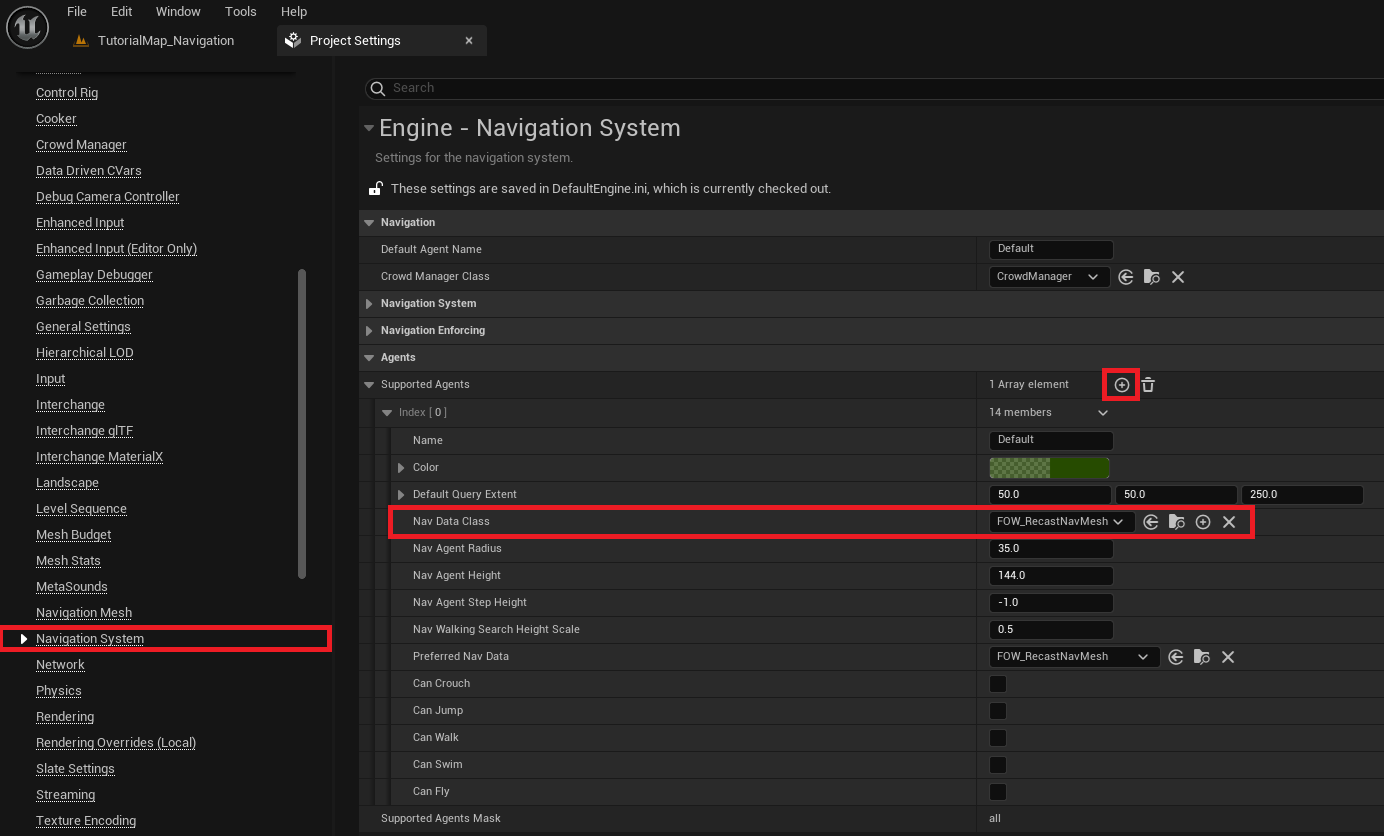Image resolution: width=1384 pixels, height=836 pixels.
Task: Enable the Can Jump checkbox
Action: pos(998,711)
